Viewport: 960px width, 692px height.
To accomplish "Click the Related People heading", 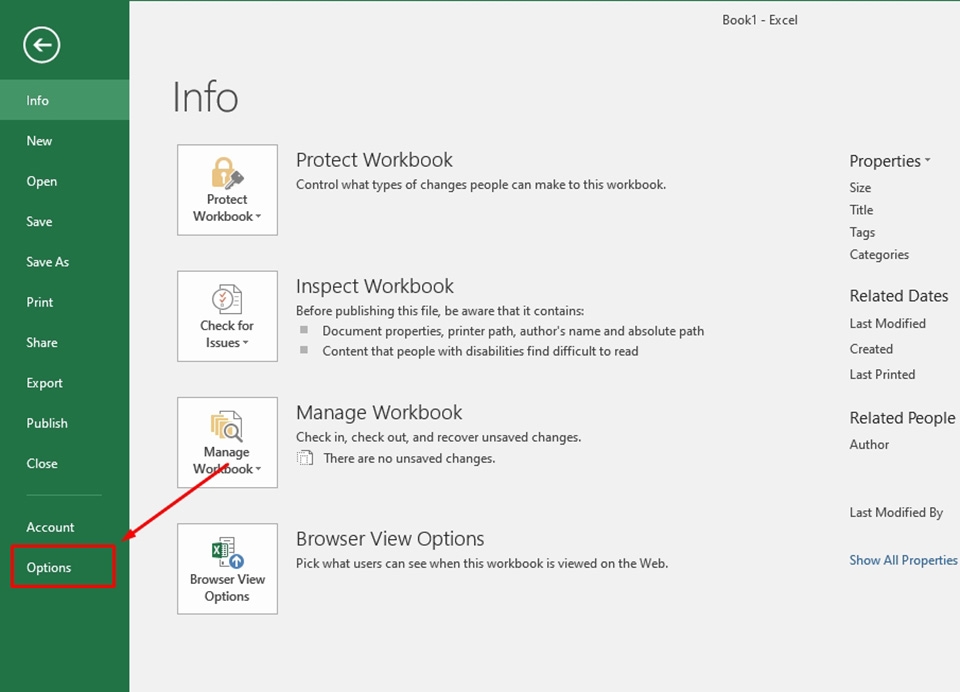I will [902, 418].
